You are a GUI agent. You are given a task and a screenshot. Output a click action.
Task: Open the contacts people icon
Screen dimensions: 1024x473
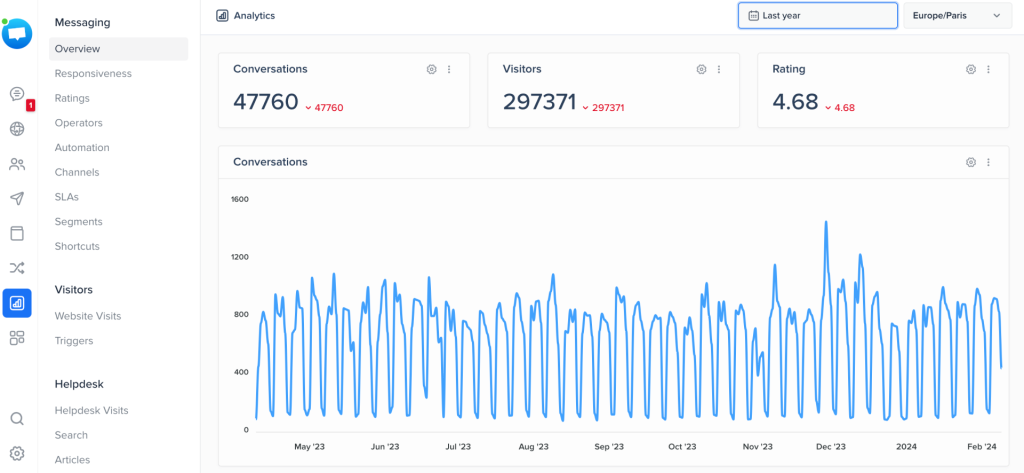(x=17, y=164)
